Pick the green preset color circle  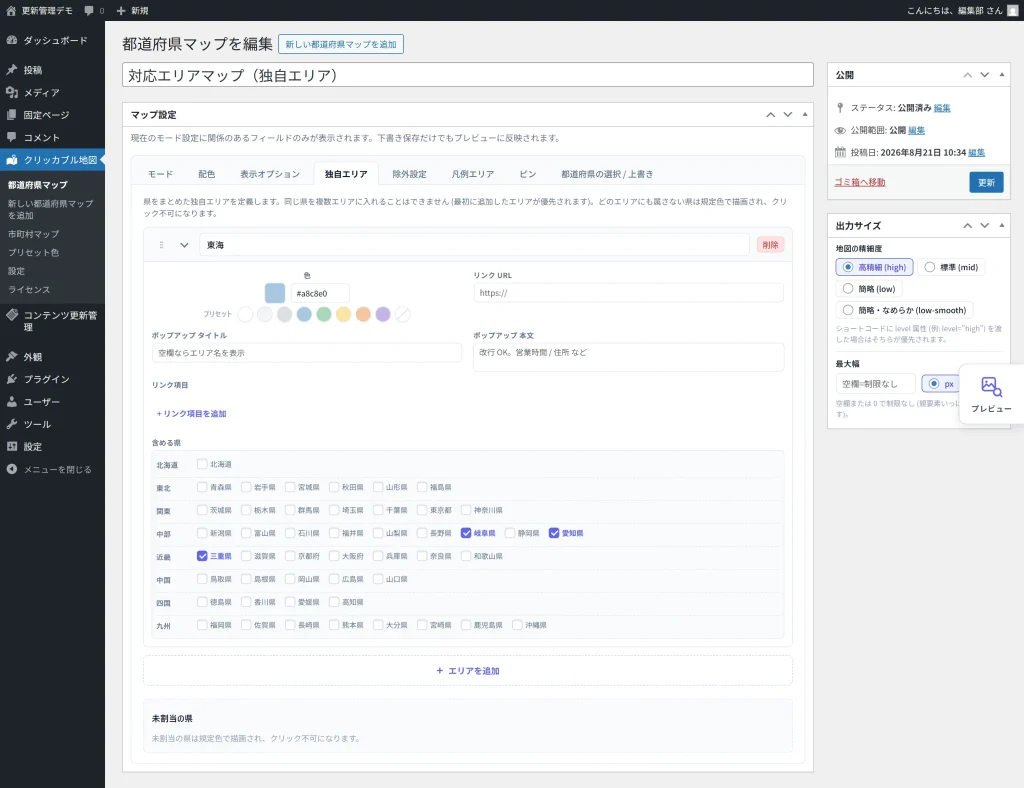point(324,314)
